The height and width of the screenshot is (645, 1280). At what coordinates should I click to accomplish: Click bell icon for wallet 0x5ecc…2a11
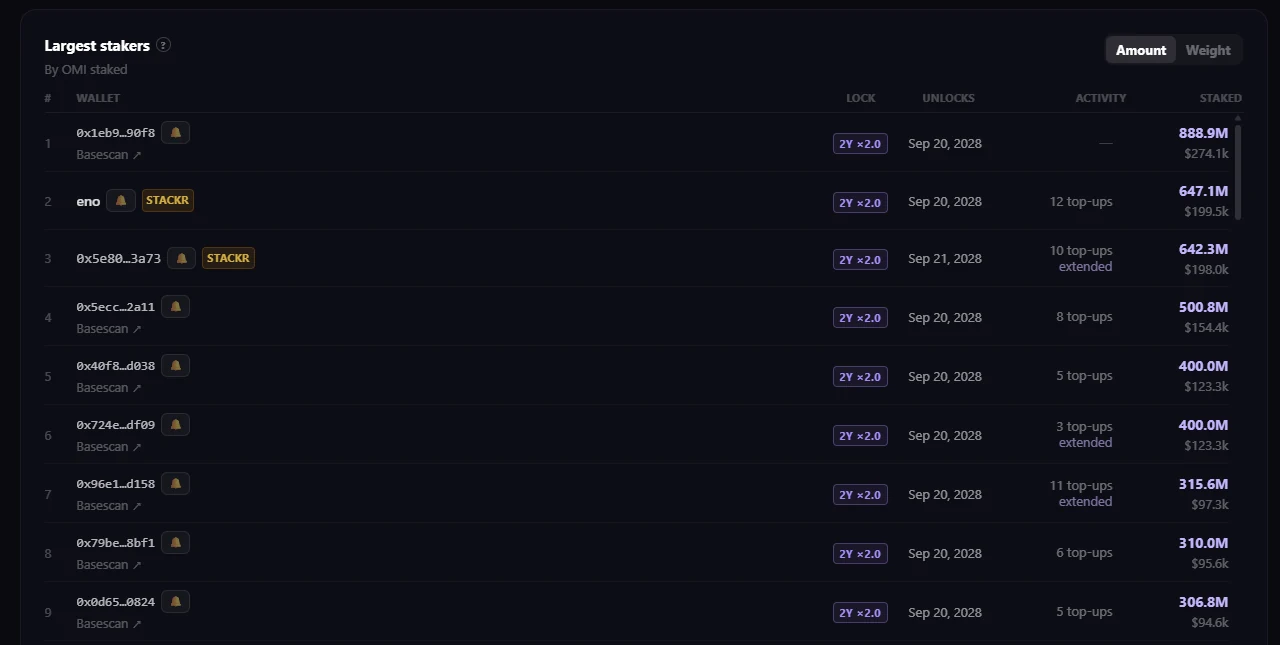click(175, 306)
